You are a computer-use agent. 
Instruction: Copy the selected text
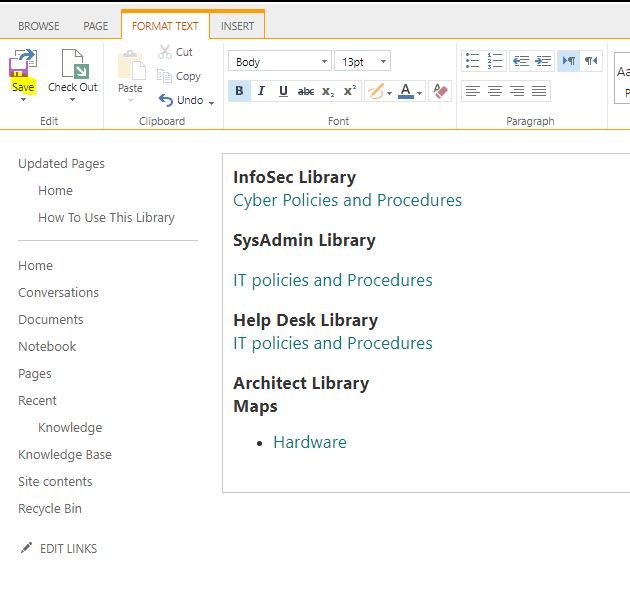(179, 76)
